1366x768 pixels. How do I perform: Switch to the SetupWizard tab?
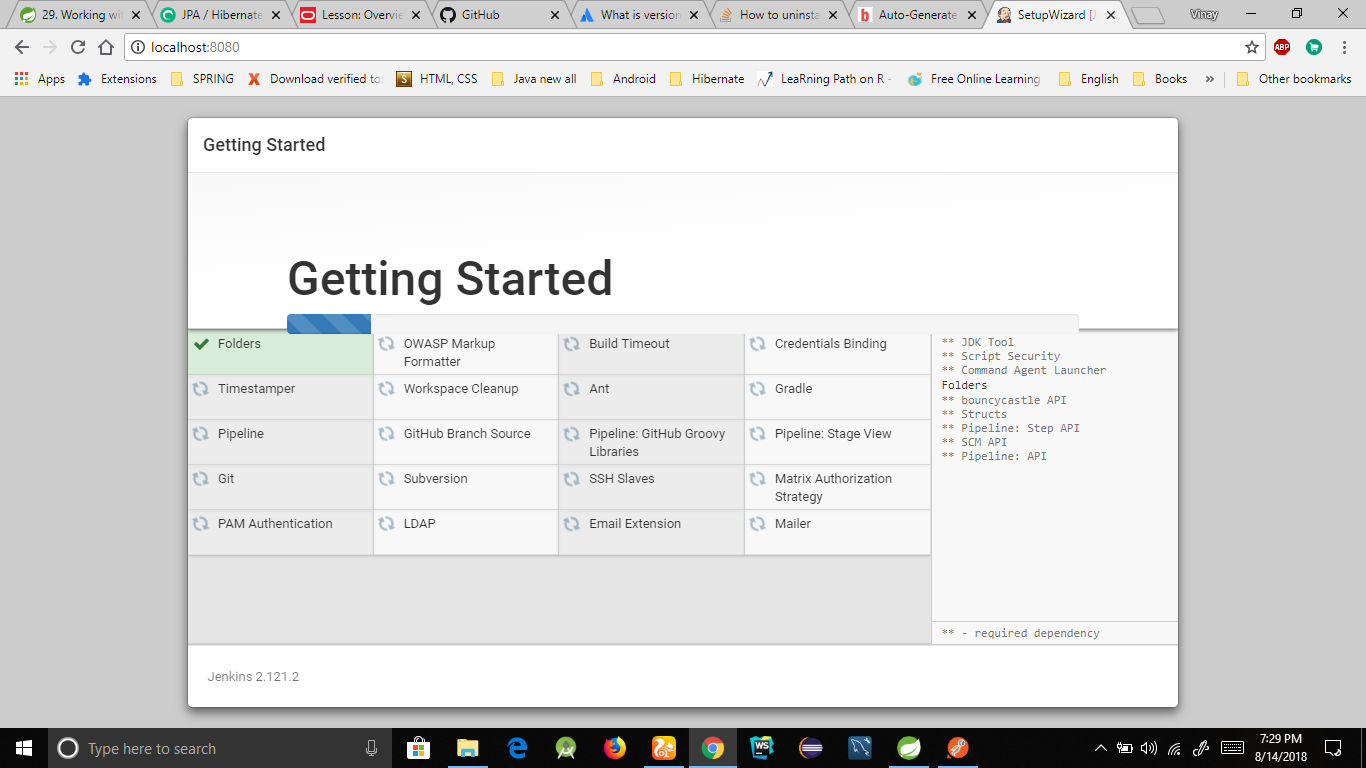pos(1048,15)
